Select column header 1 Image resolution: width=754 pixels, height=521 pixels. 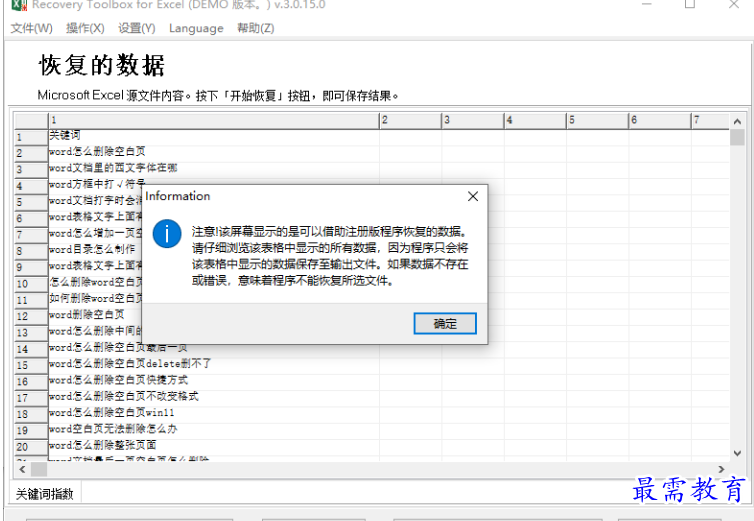coord(214,120)
